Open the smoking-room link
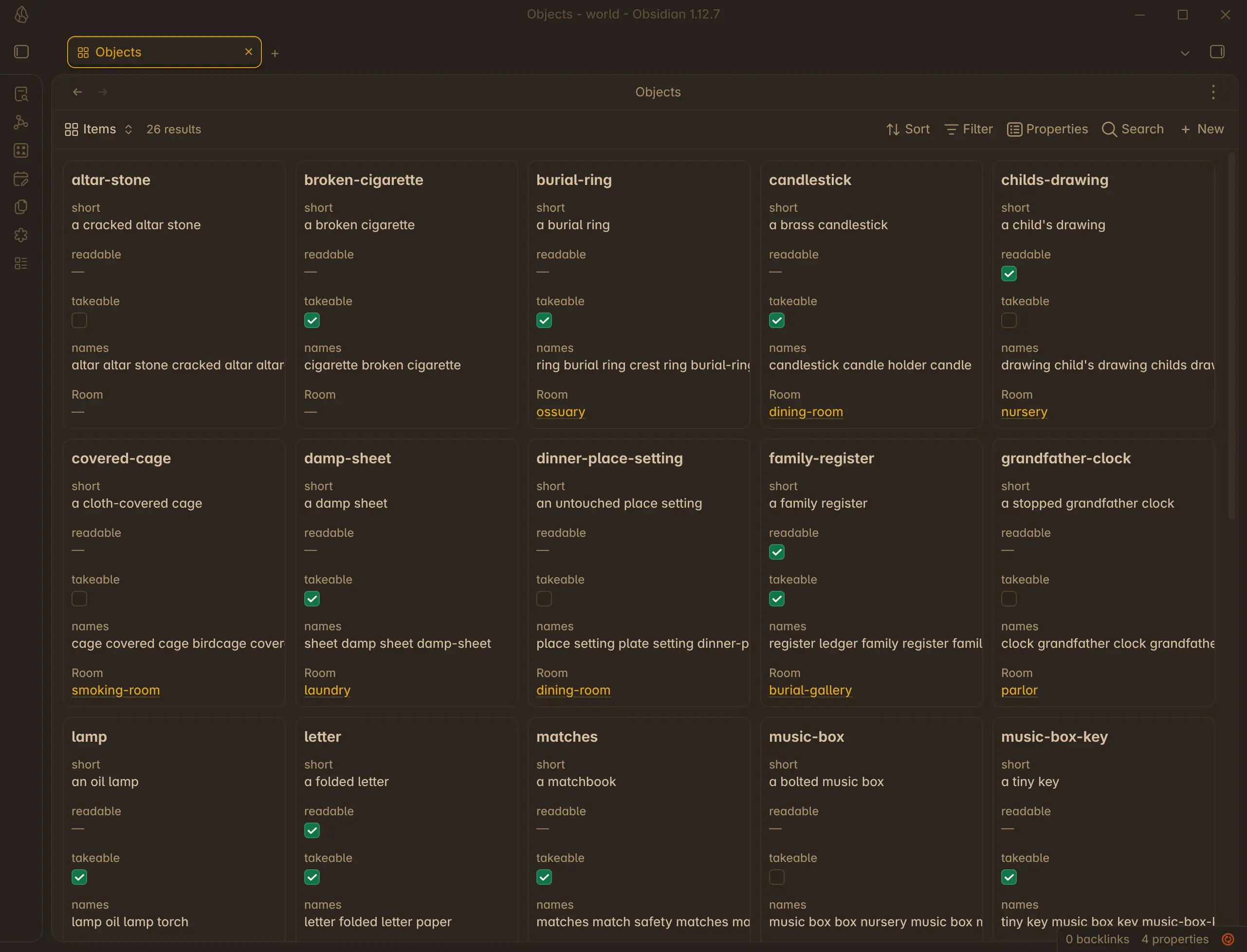The height and width of the screenshot is (952, 1247). click(115, 690)
